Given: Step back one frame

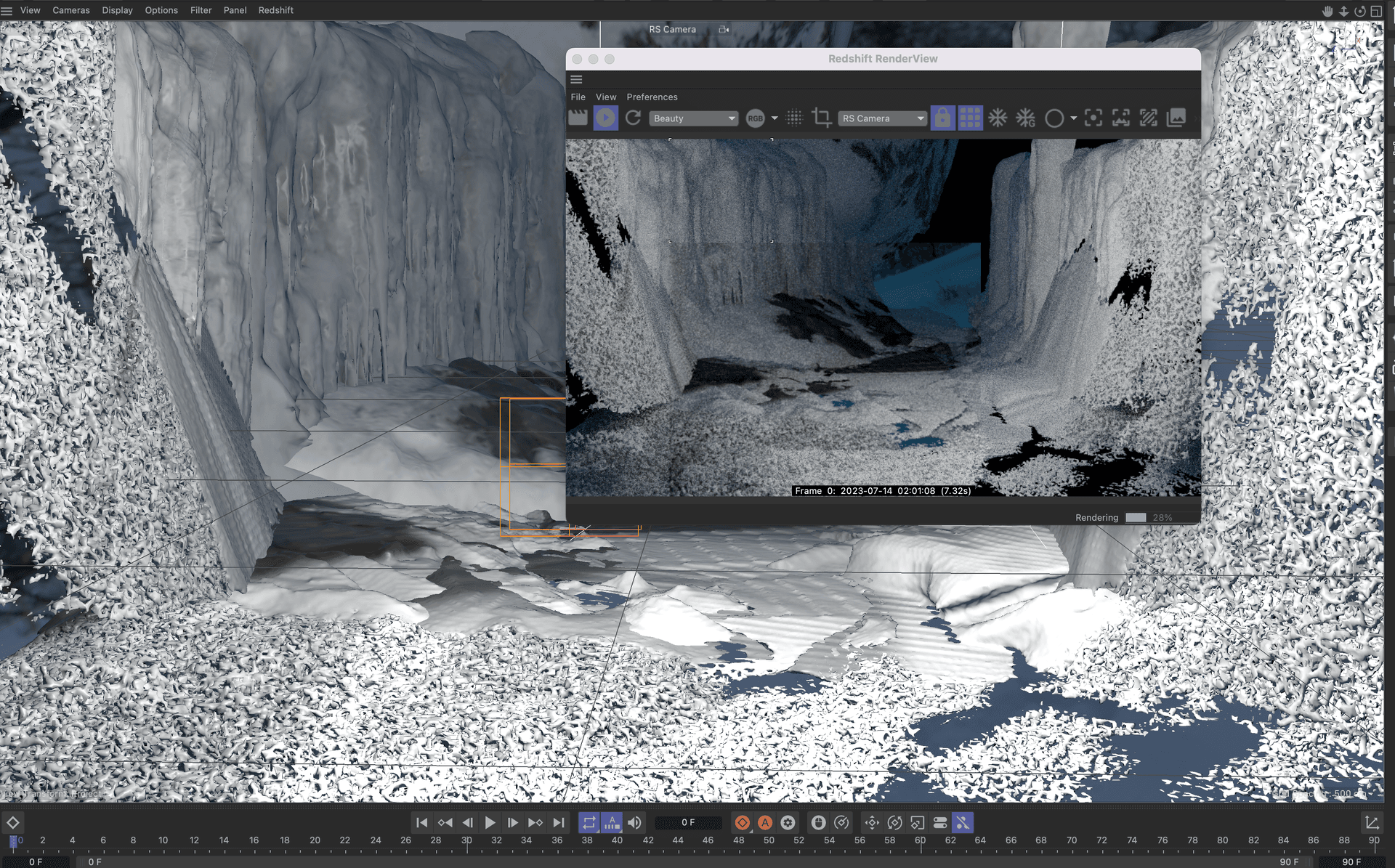Looking at the screenshot, I should [x=467, y=822].
